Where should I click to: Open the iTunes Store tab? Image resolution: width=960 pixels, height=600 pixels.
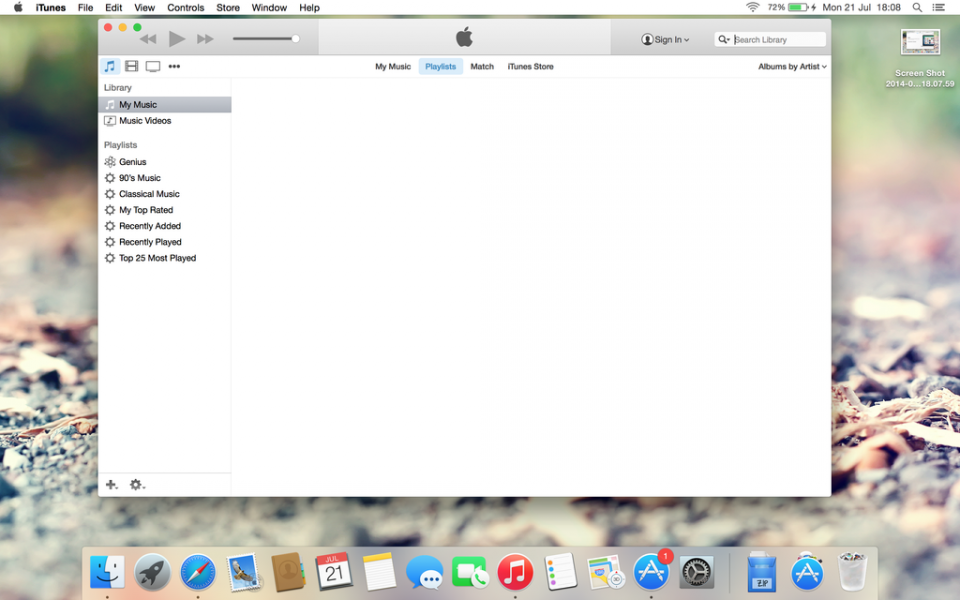pyautogui.click(x=530, y=67)
